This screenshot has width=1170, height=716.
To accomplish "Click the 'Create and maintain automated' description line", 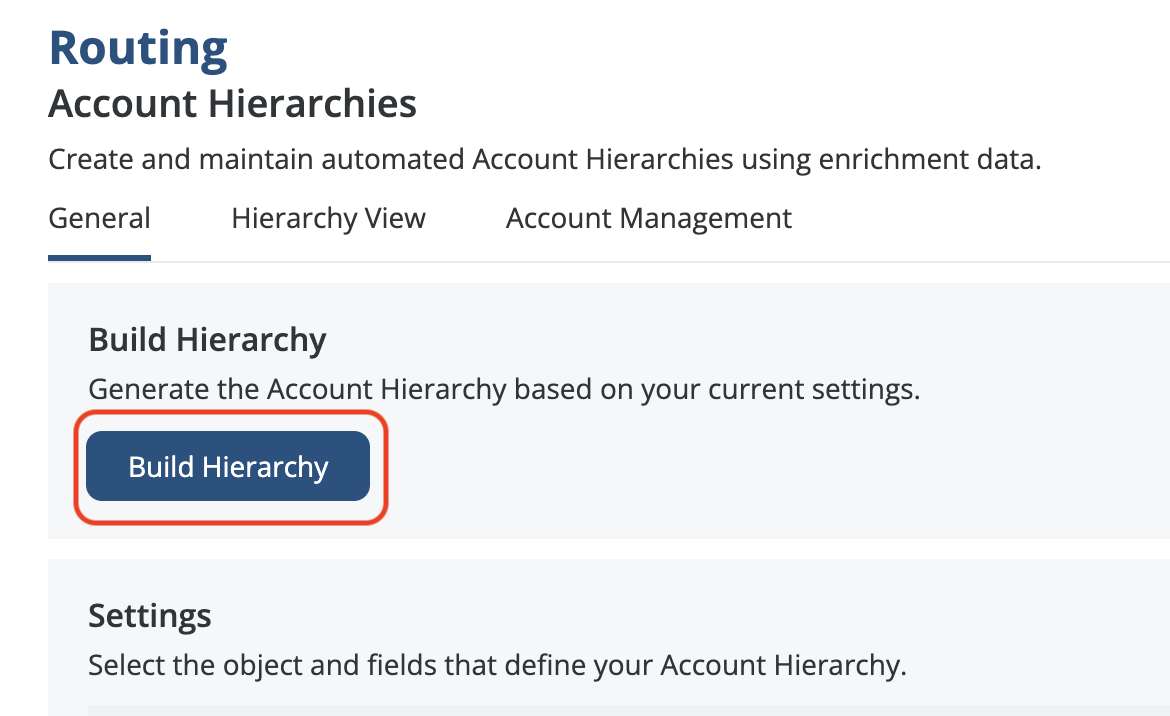I will [544, 160].
